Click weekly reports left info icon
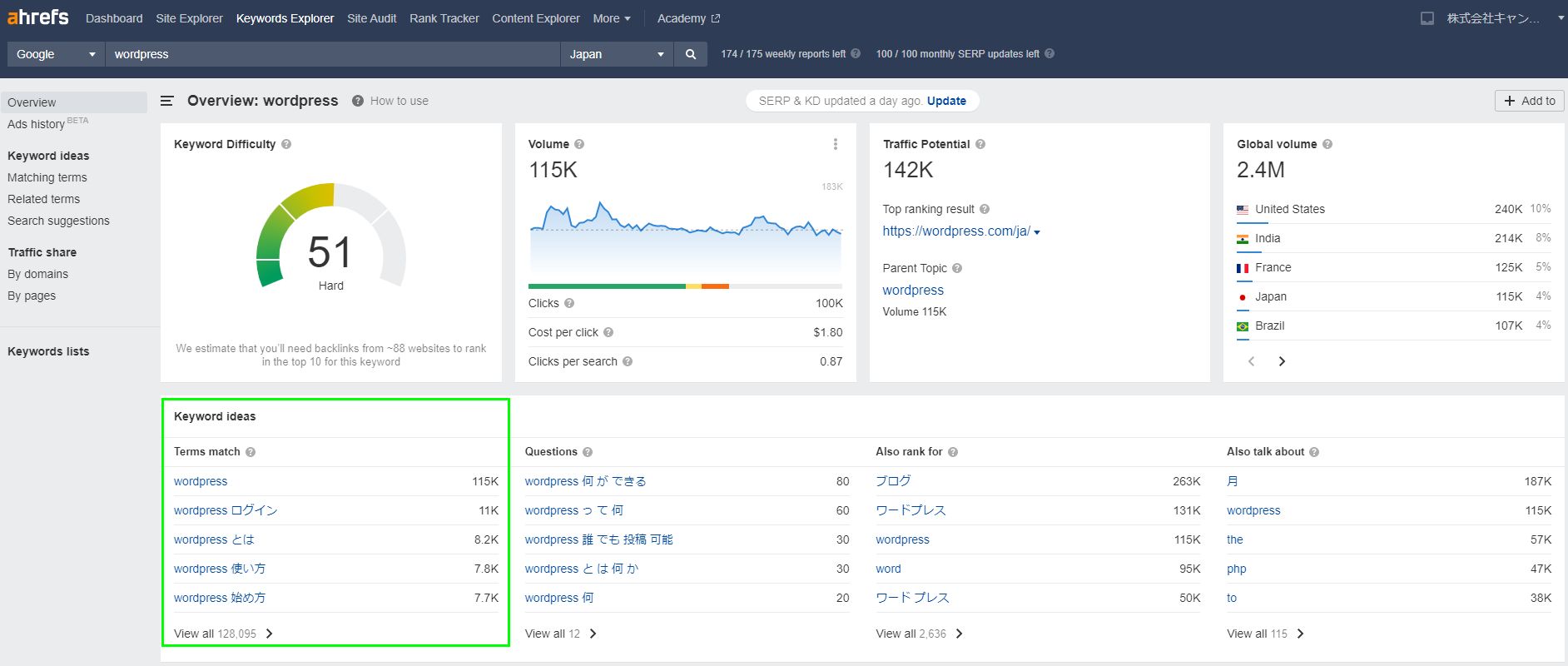Screen dimensions: 1568x666 [x=856, y=53]
